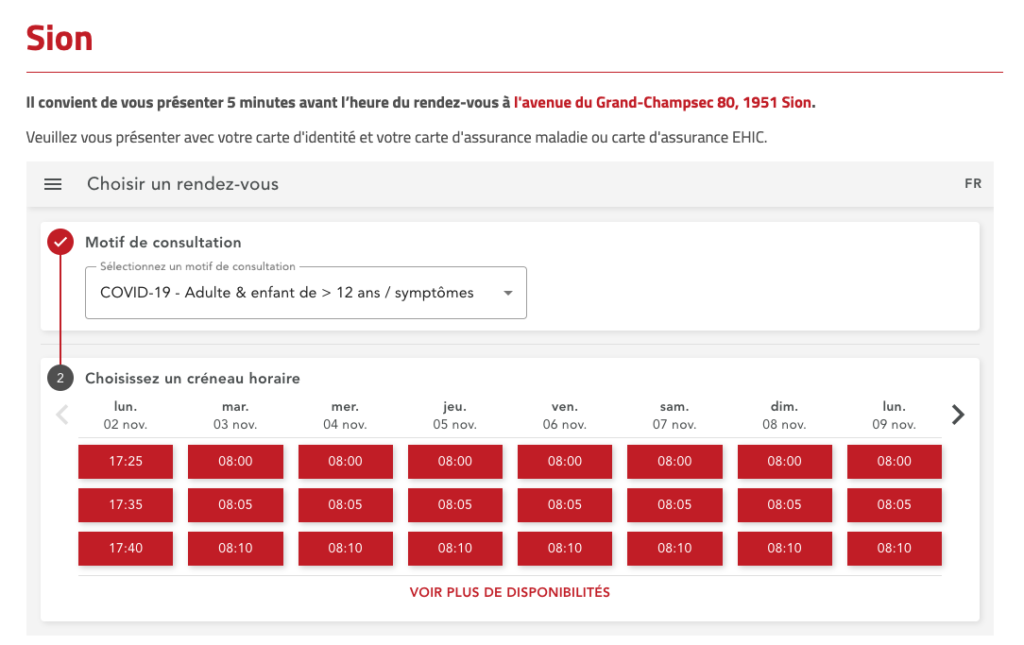This screenshot has height=645, width=1024.
Task: Book 08:00 slot on lun. 09 nov.
Action: (894, 462)
